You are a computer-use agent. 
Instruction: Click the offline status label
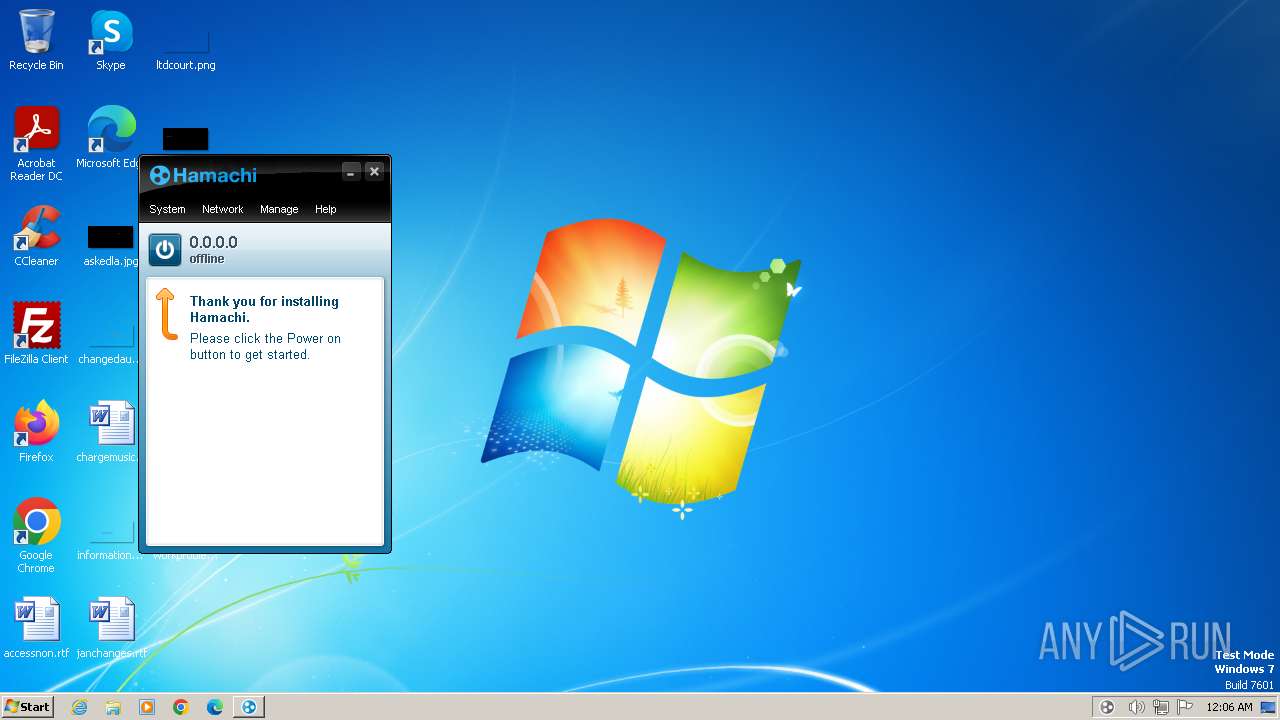(x=207, y=259)
